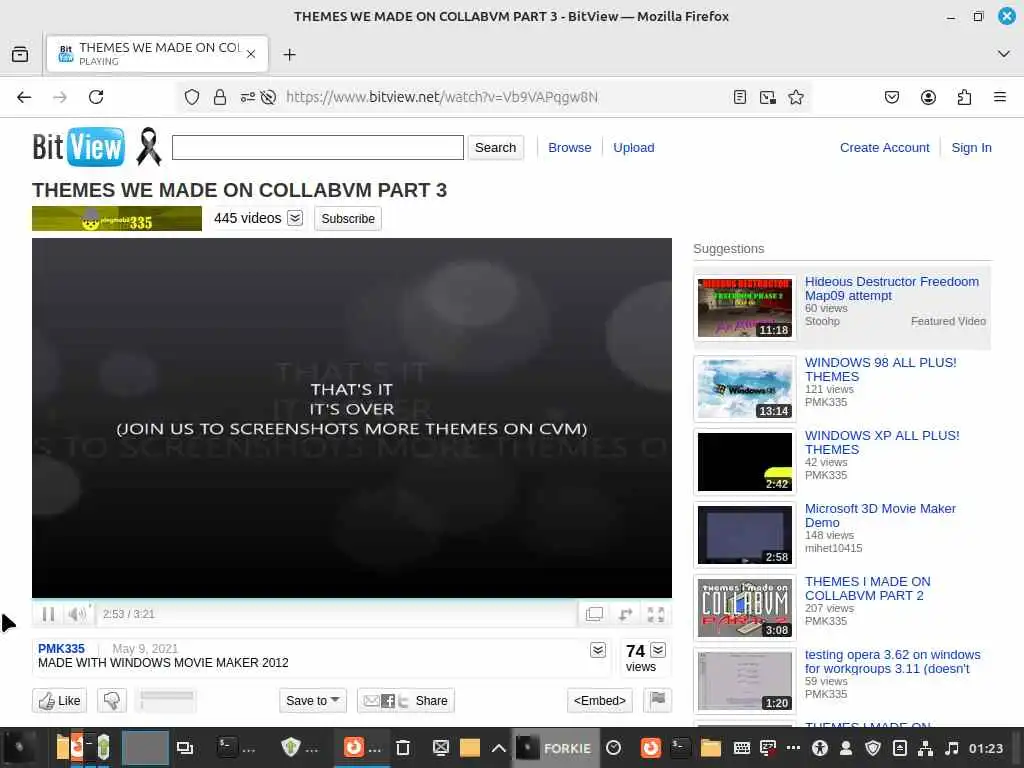Expand the 445 videos dropdown
The height and width of the screenshot is (768, 1024).
[x=295, y=218]
